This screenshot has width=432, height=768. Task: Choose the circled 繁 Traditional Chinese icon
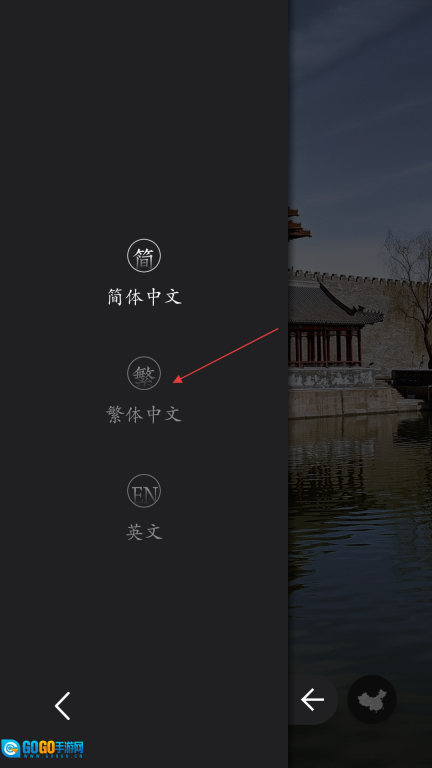click(144, 373)
